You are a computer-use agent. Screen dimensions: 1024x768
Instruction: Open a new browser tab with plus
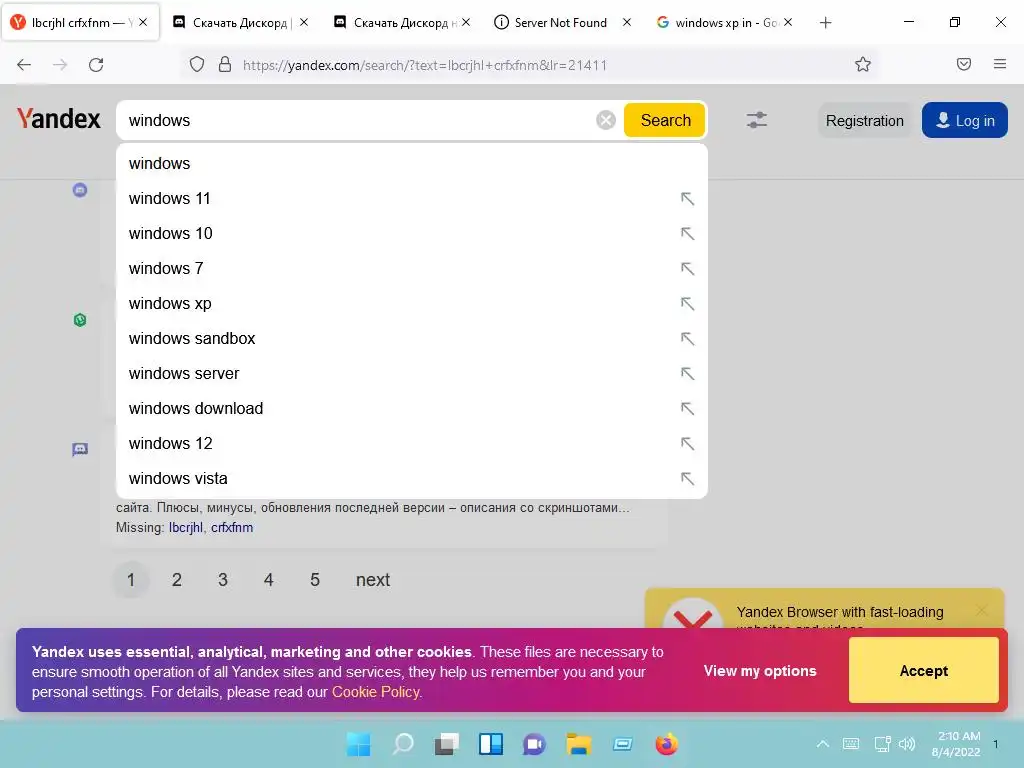coord(825,23)
